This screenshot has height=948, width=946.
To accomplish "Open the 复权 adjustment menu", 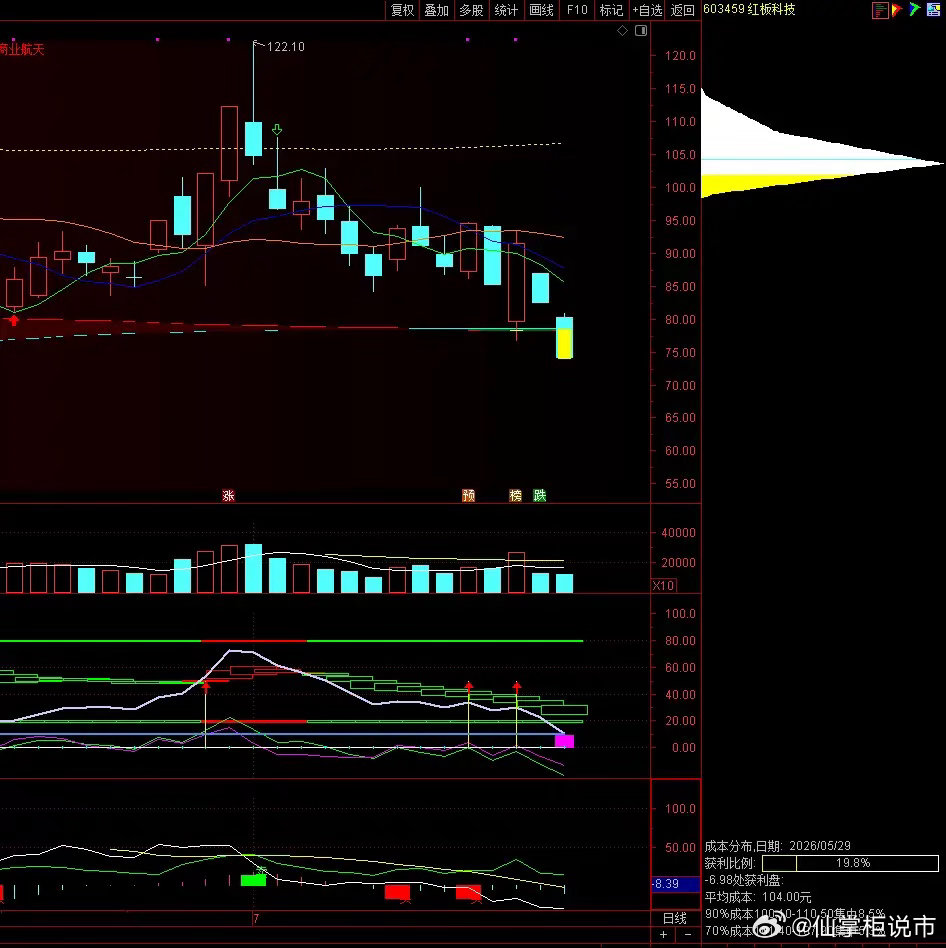I will tap(403, 10).
